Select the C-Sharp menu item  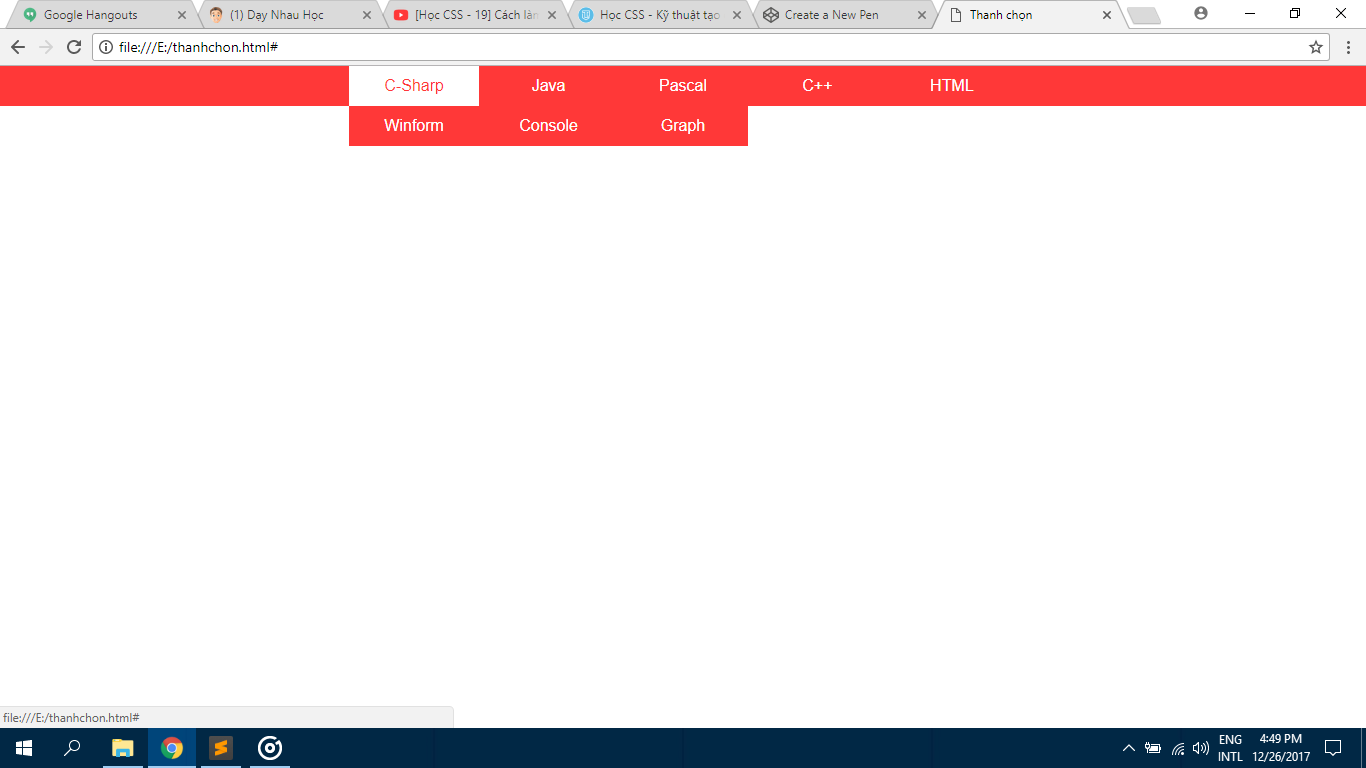(x=414, y=86)
